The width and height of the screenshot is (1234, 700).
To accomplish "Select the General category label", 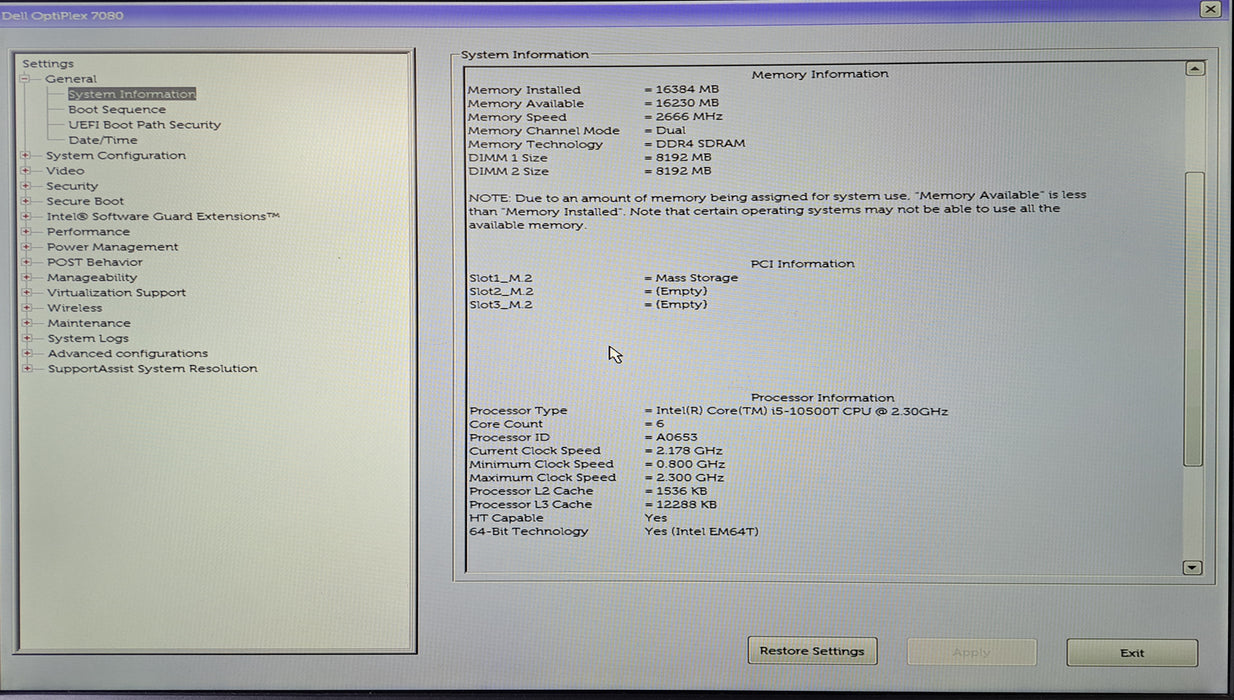I will tap(71, 79).
